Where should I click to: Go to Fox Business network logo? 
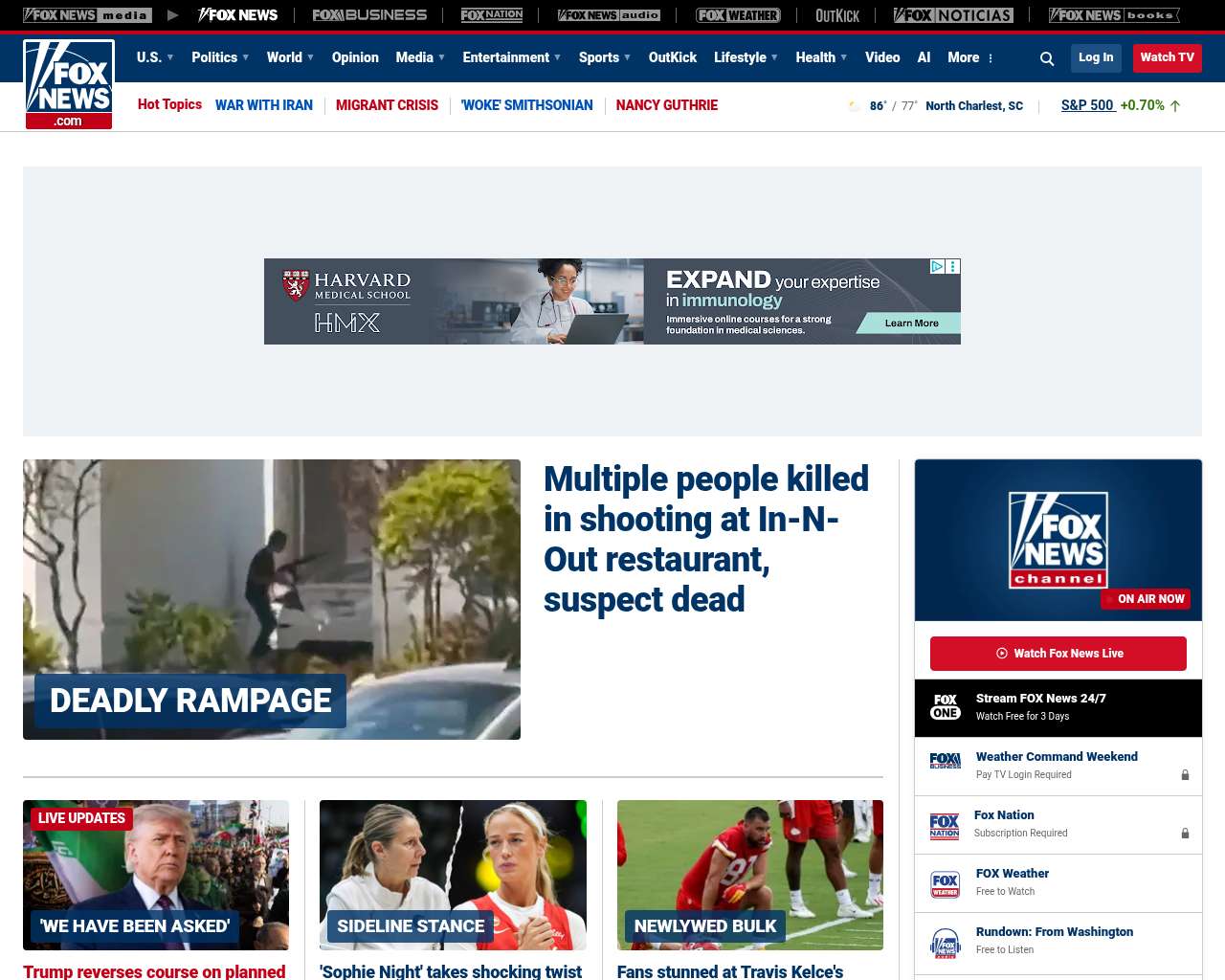(369, 15)
